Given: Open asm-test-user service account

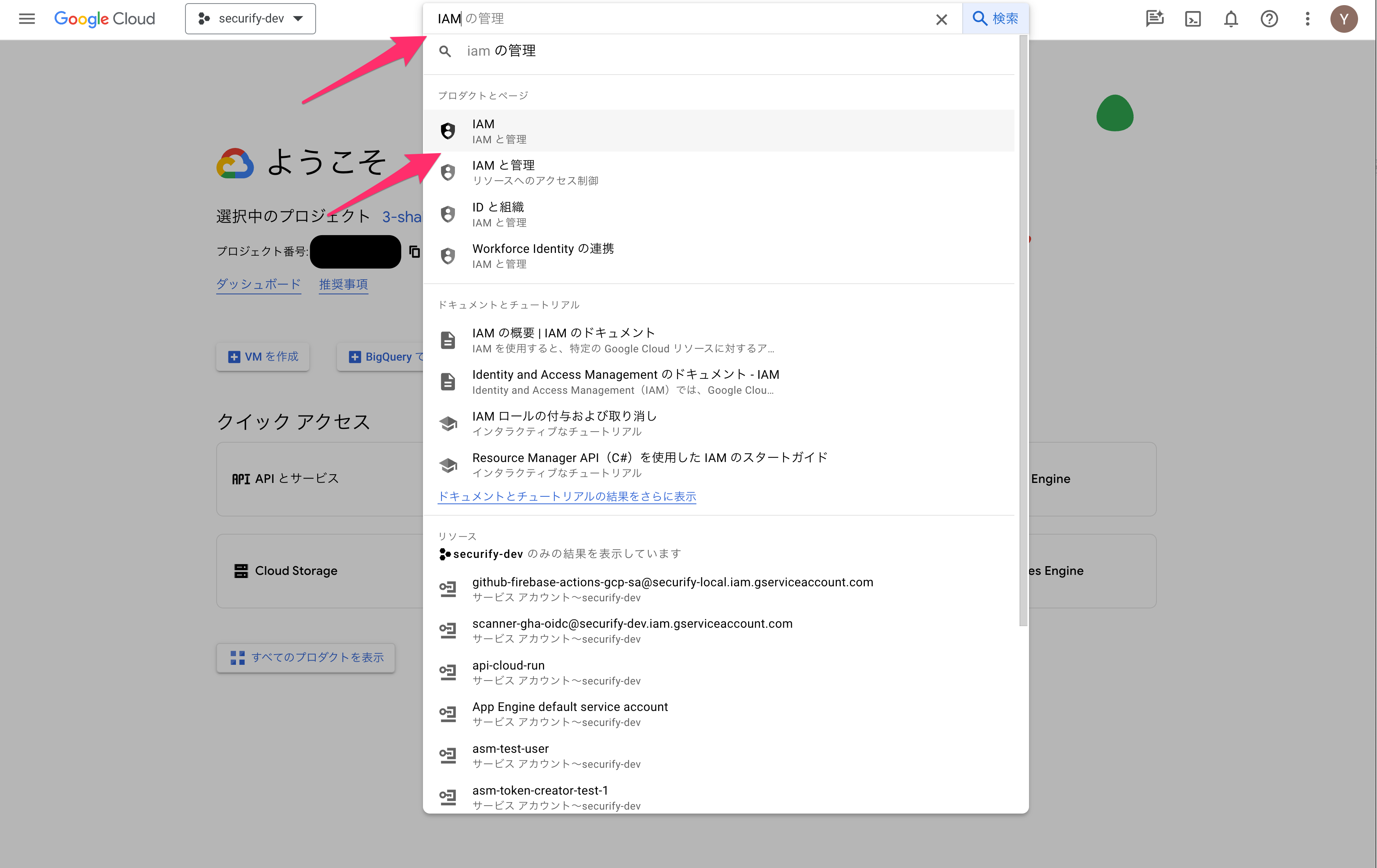Looking at the screenshot, I should pyautogui.click(x=719, y=756).
